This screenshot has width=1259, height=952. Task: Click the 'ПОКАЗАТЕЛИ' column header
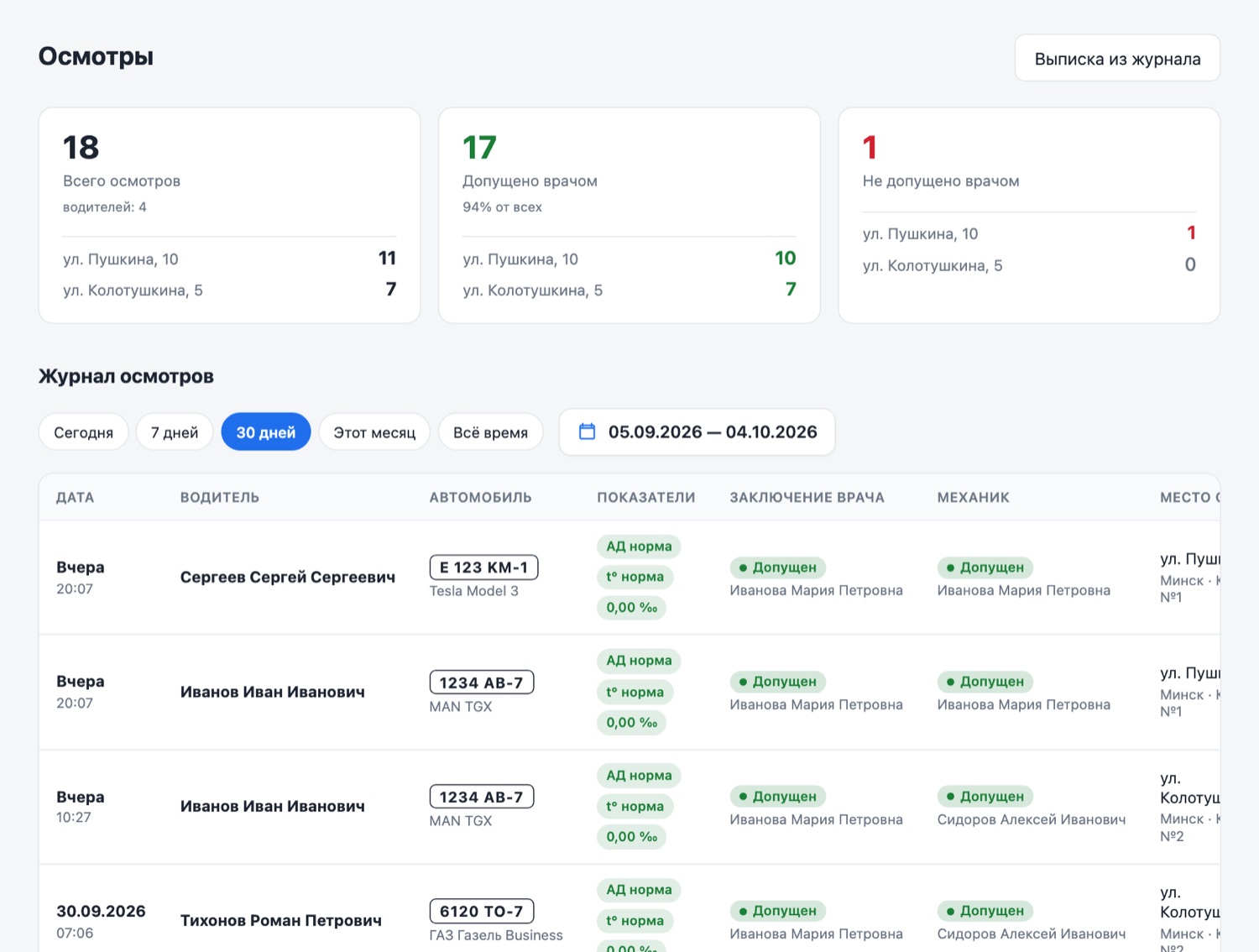click(646, 497)
